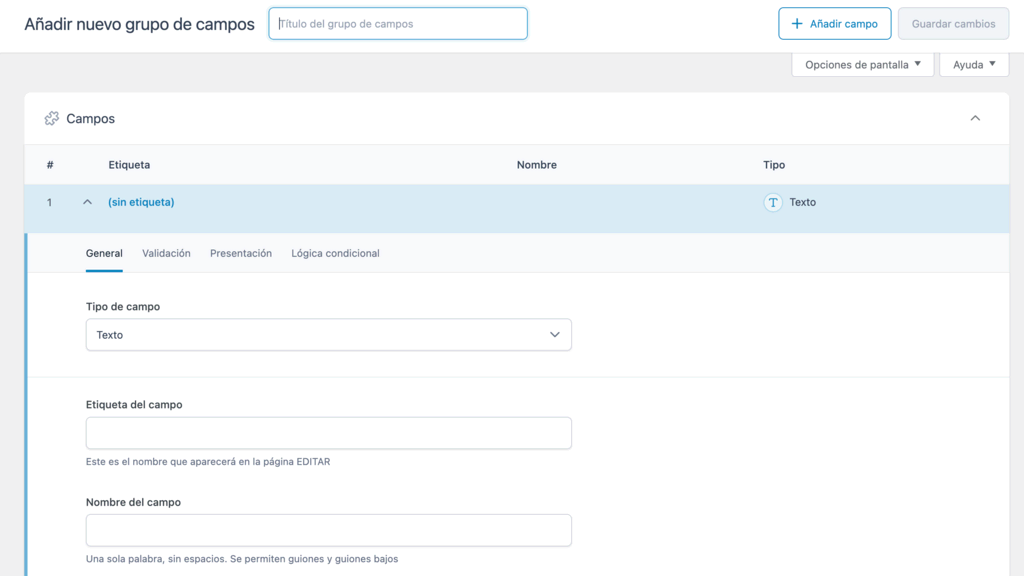Focus the Título del grupo de campos input

[398, 24]
